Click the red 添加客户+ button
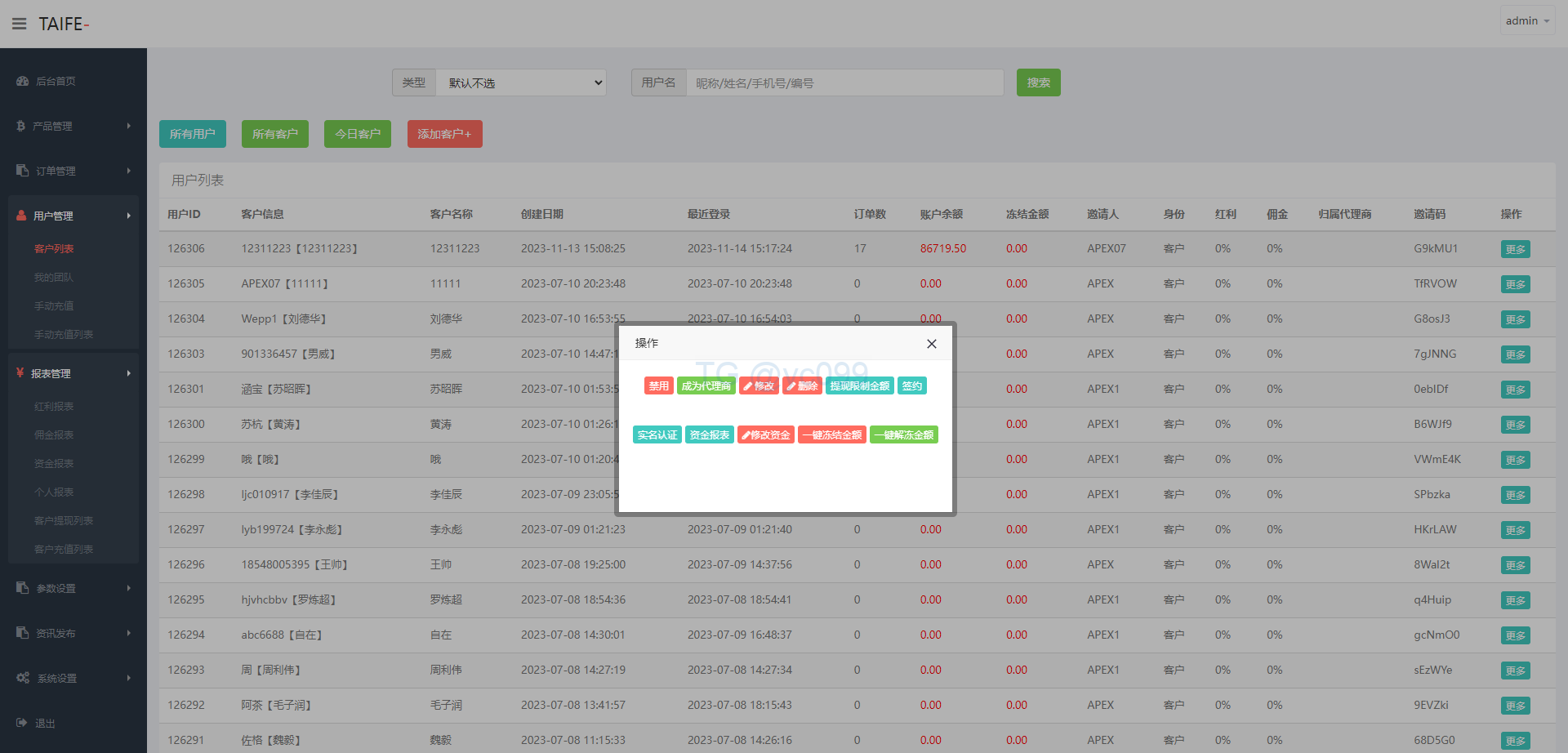 [444, 134]
